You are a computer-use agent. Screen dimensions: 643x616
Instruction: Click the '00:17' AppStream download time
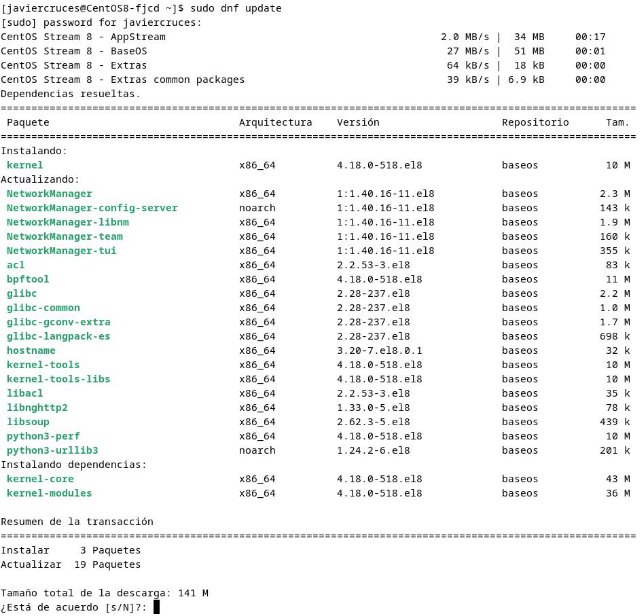tap(590, 37)
